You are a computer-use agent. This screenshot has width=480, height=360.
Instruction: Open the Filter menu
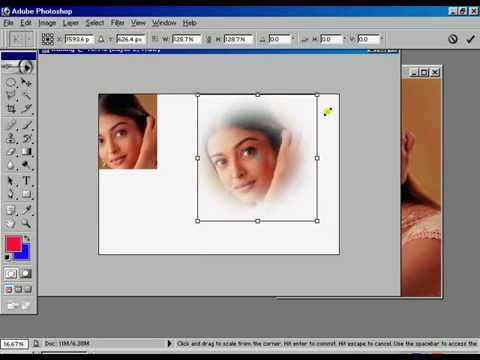[118, 23]
